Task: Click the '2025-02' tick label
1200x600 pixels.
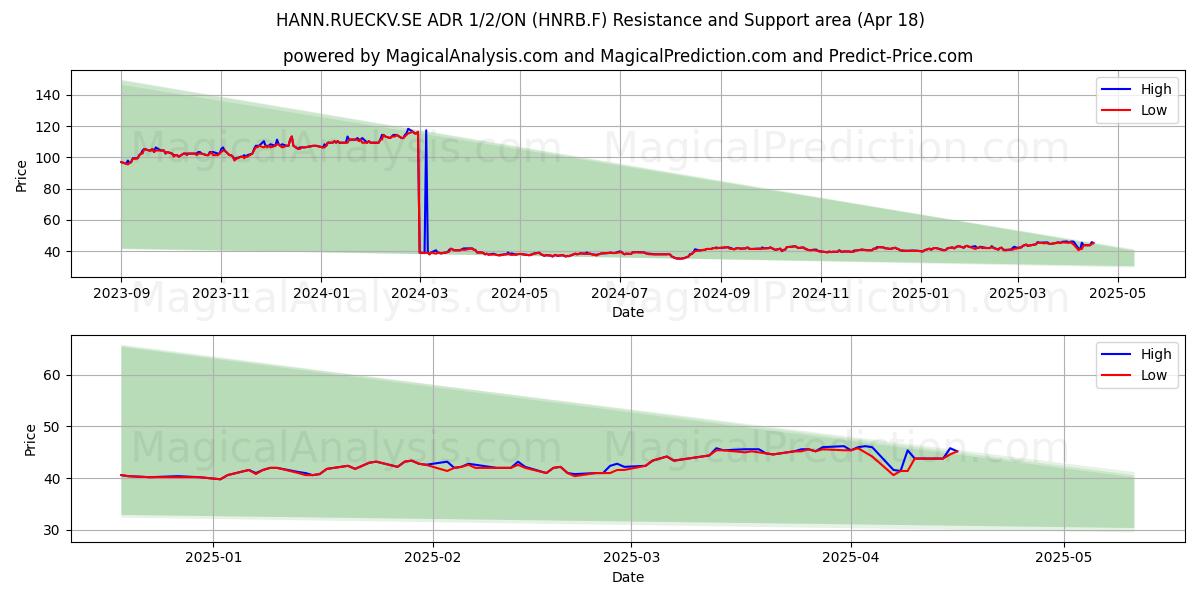Action: (435, 558)
